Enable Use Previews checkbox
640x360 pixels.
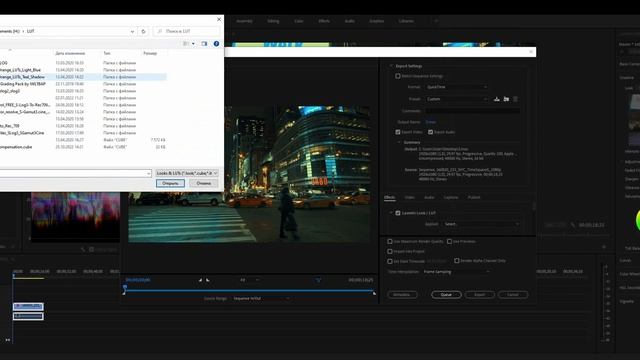(x=449, y=242)
